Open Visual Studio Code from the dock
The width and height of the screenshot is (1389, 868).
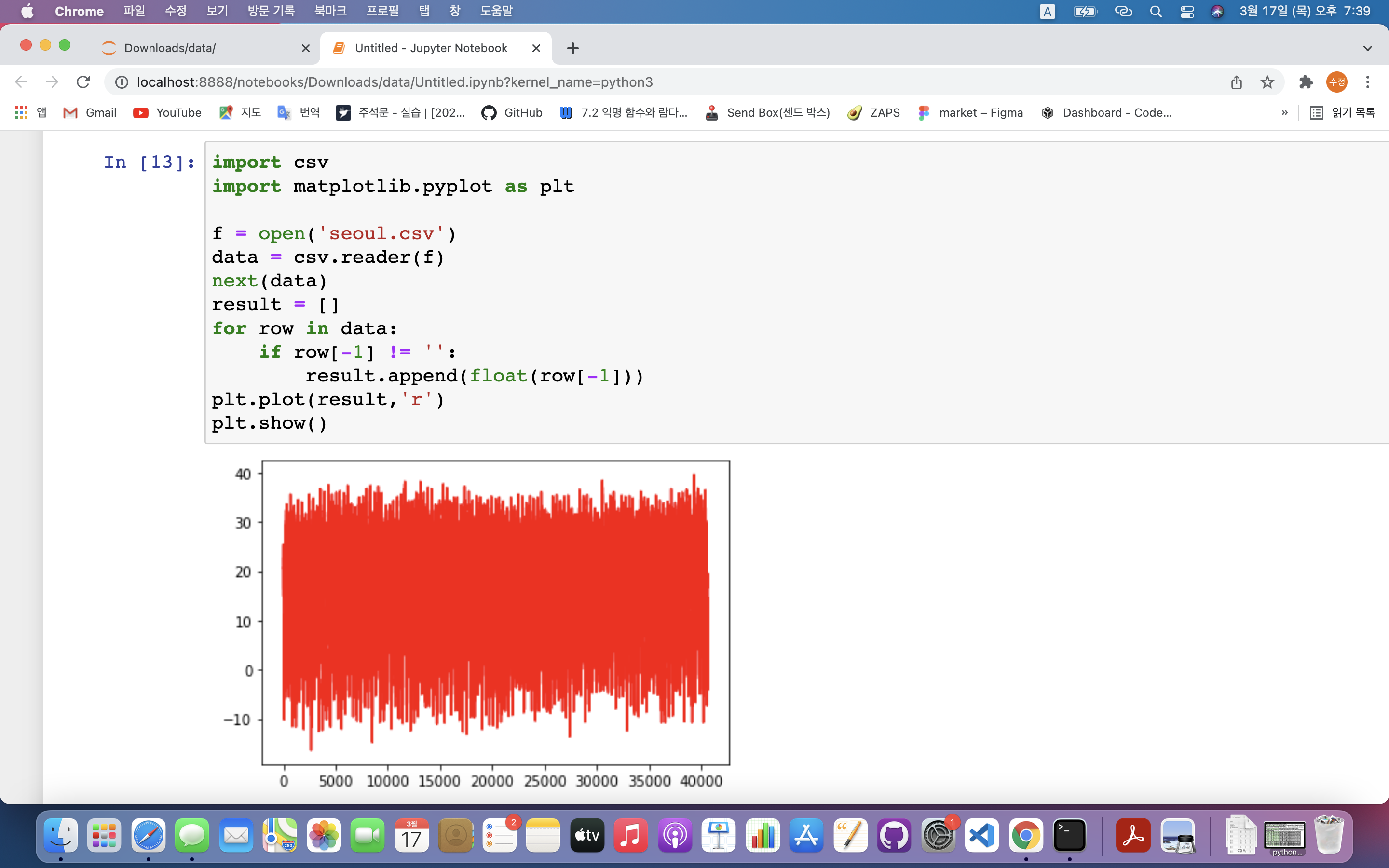tap(981, 835)
